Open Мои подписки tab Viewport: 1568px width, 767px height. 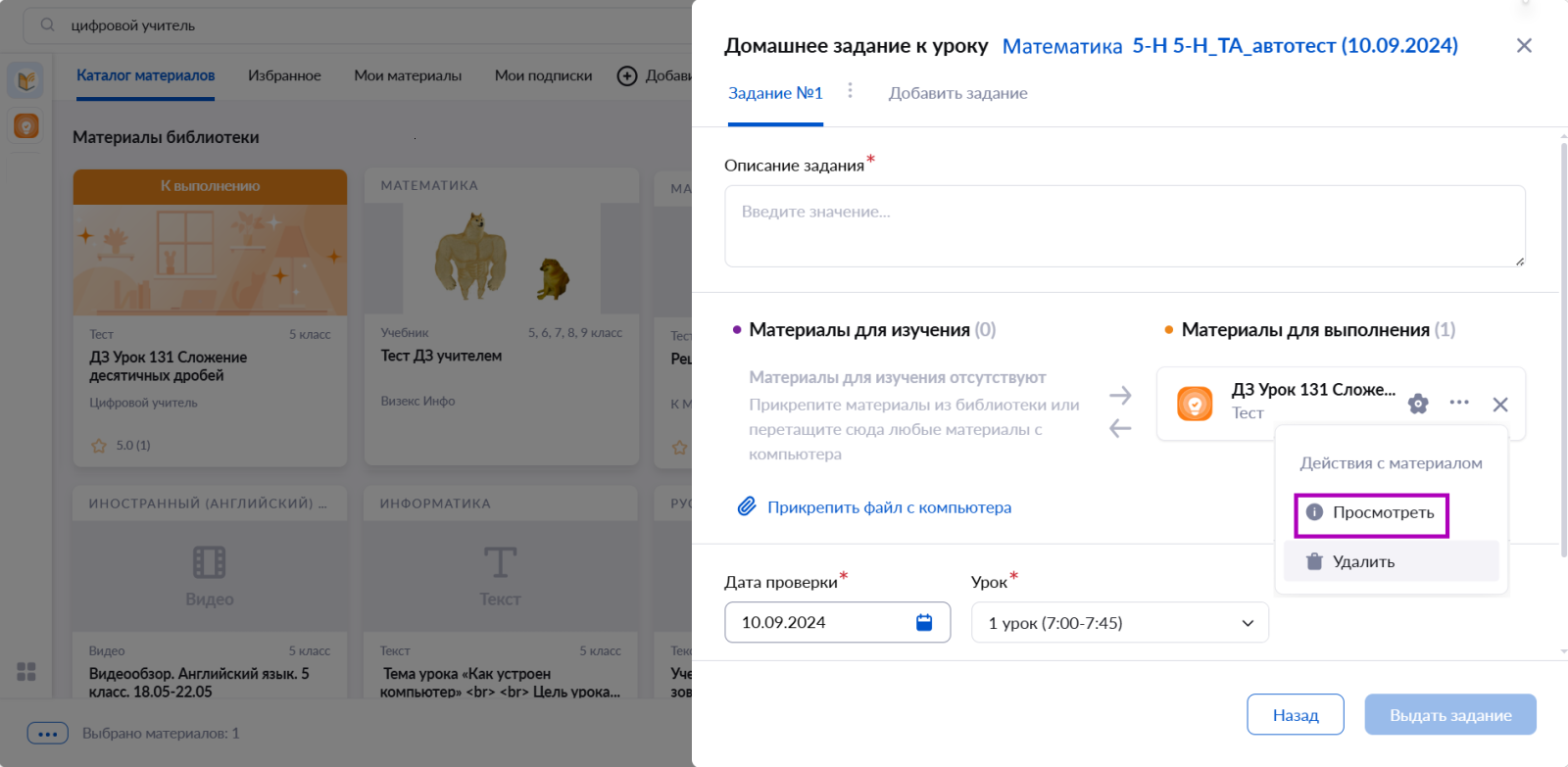[544, 75]
